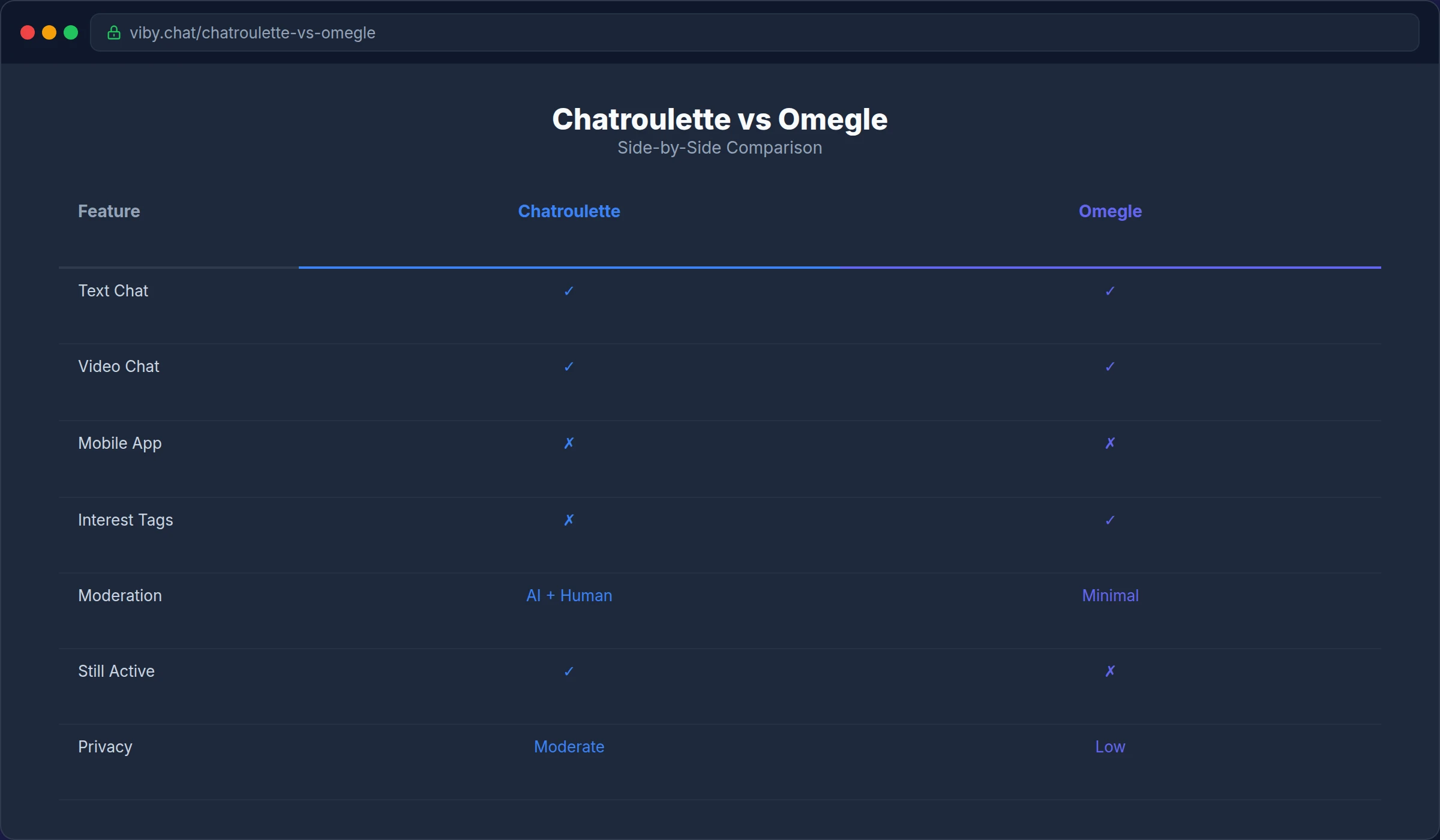
Task: Toggle the Mobile App cross under Omegle
Action: click(x=1109, y=443)
